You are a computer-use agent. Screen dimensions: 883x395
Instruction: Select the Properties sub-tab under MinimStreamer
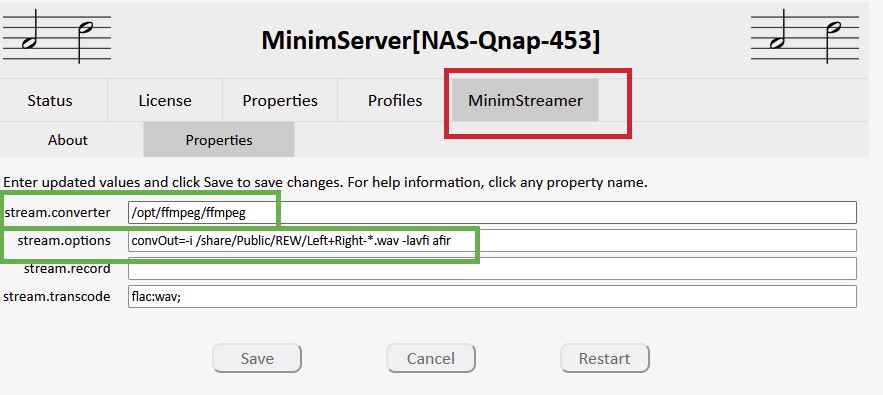[219, 140]
